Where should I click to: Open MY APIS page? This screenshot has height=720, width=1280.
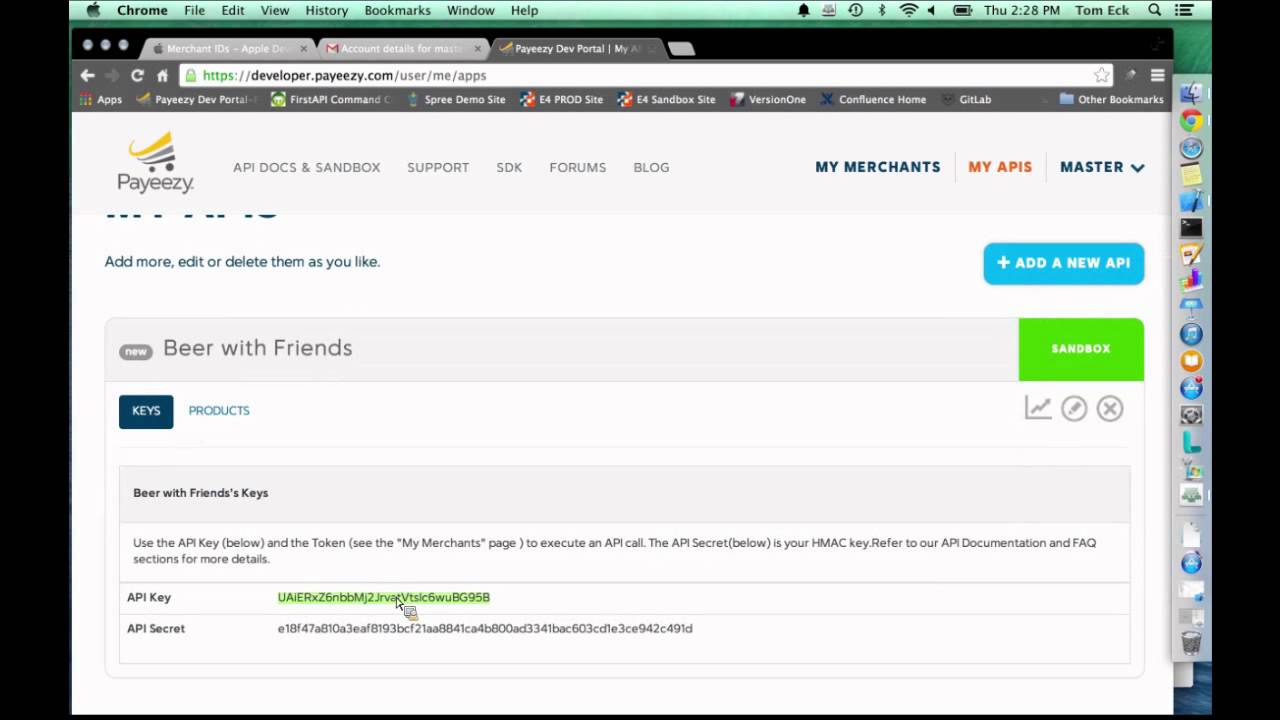pyautogui.click(x=1000, y=167)
